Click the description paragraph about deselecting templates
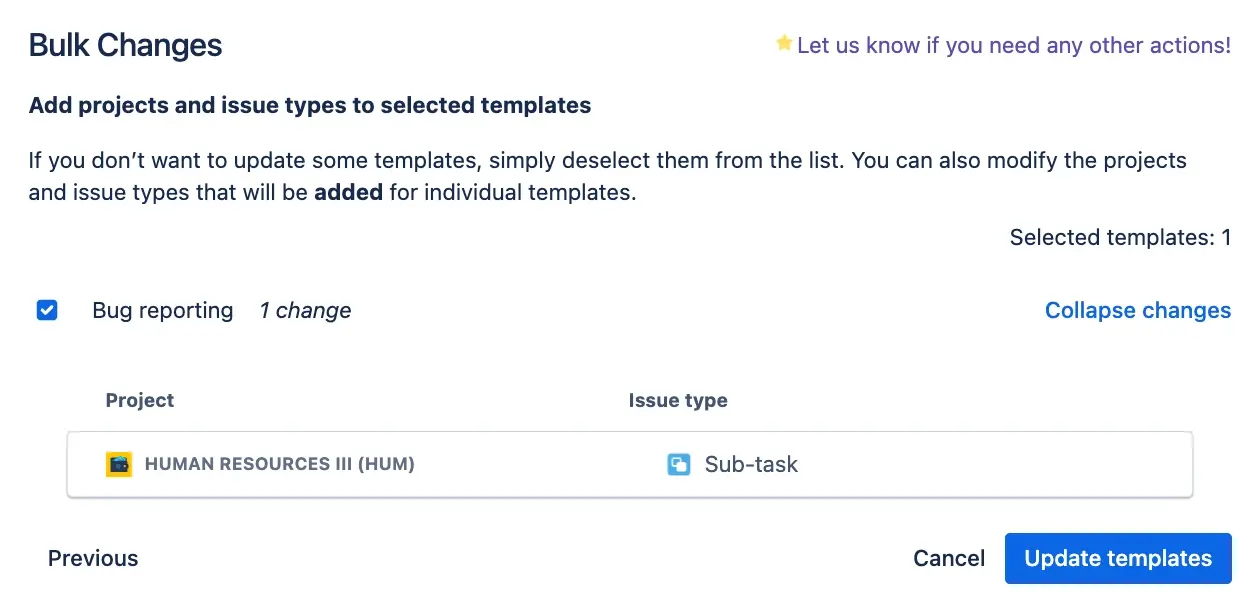The height and width of the screenshot is (616, 1260). coord(607,161)
